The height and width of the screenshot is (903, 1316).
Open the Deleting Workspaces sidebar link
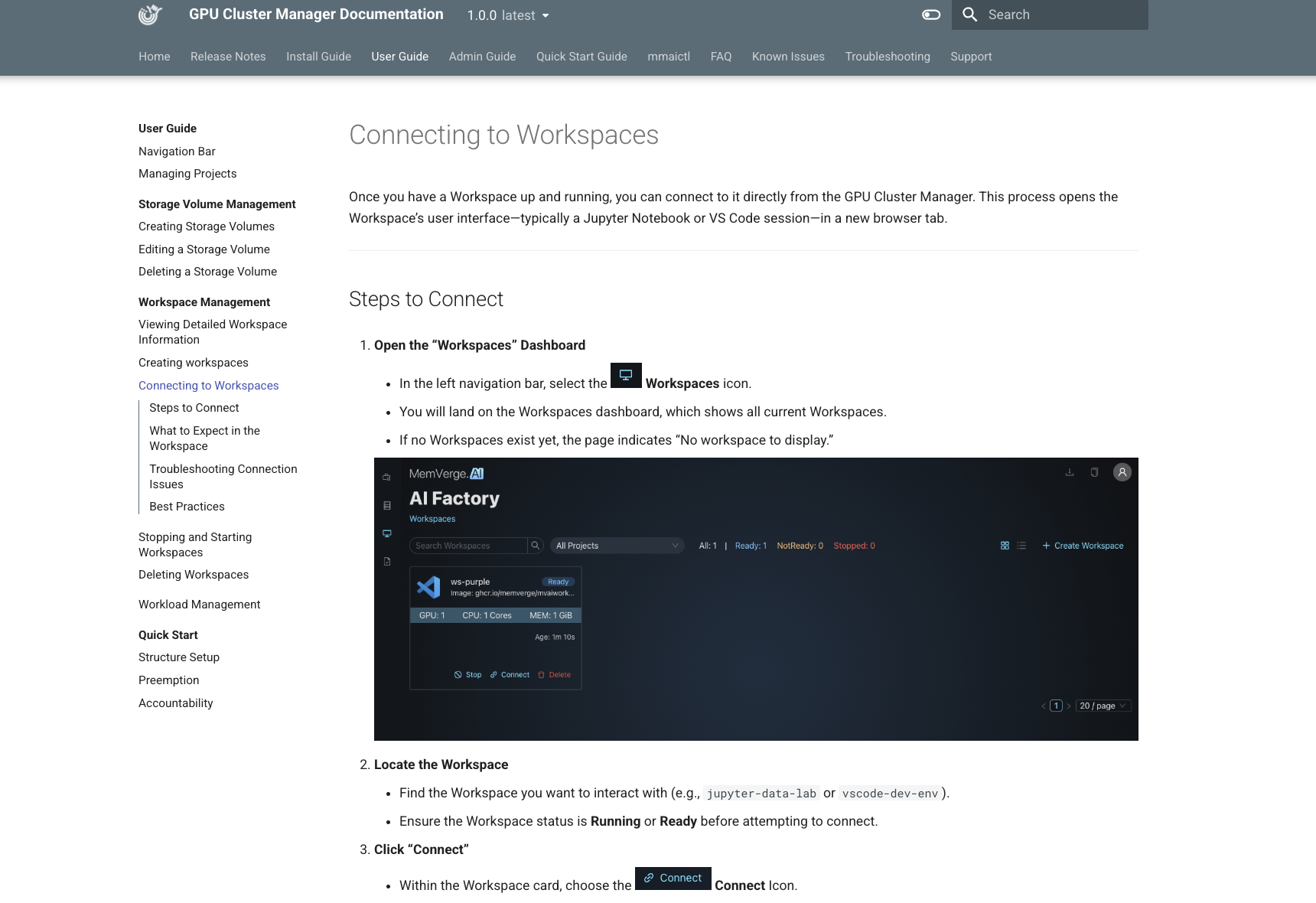click(x=193, y=575)
